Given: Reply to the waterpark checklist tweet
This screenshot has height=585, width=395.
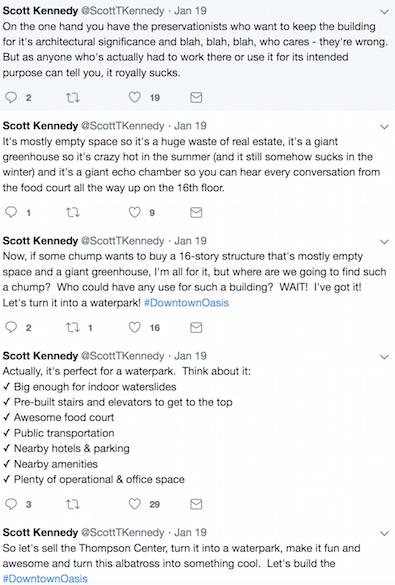Looking at the screenshot, I should pos(11,504).
